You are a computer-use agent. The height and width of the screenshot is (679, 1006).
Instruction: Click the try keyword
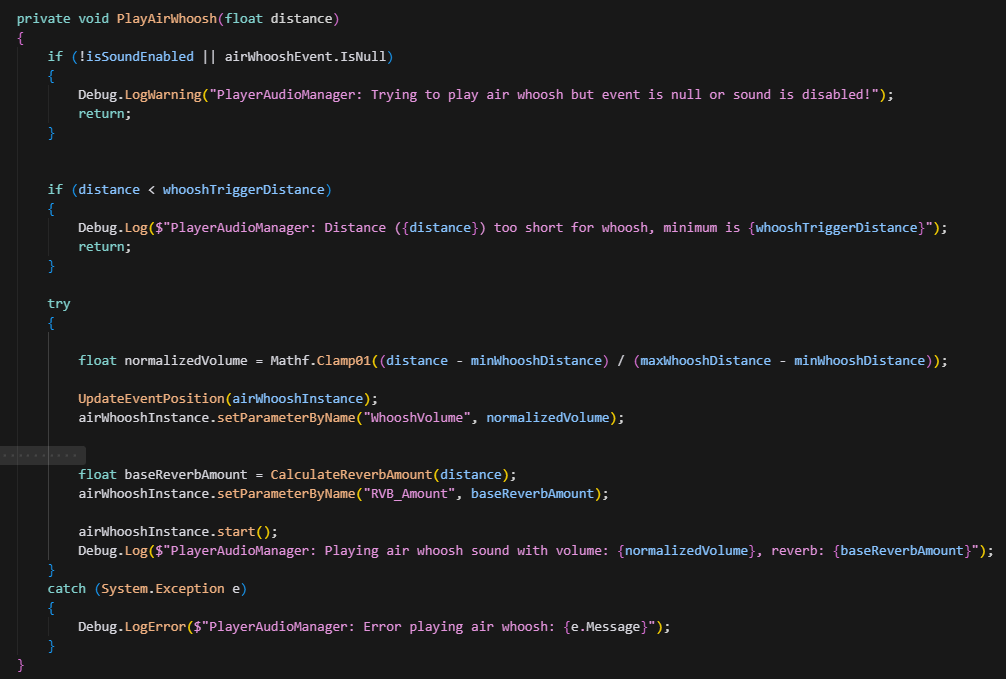coord(59,303)
